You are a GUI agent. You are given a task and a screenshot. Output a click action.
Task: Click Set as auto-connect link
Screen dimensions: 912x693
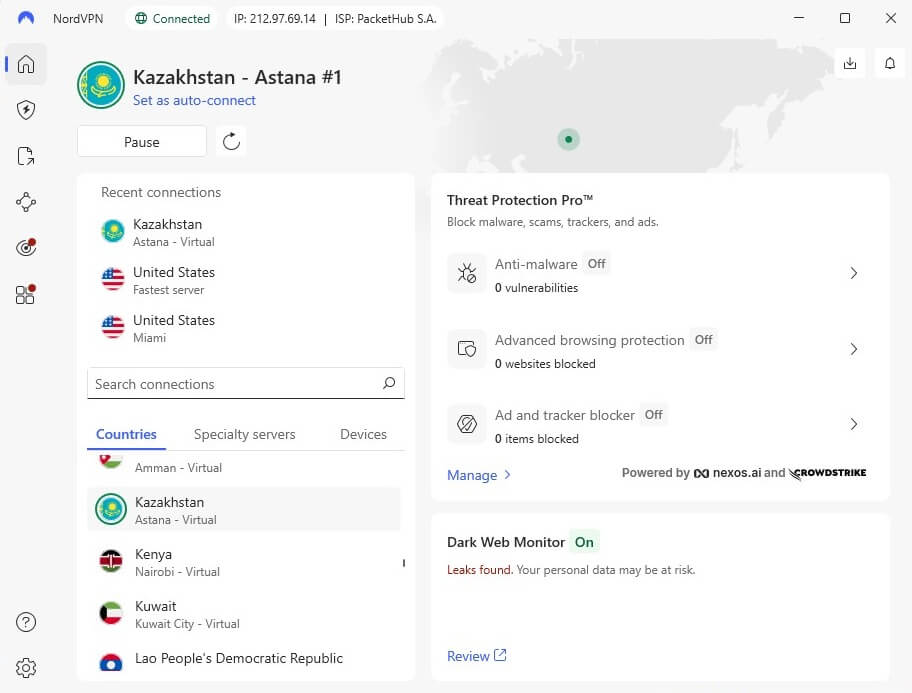pyautogui.click(x=194, y=100)
